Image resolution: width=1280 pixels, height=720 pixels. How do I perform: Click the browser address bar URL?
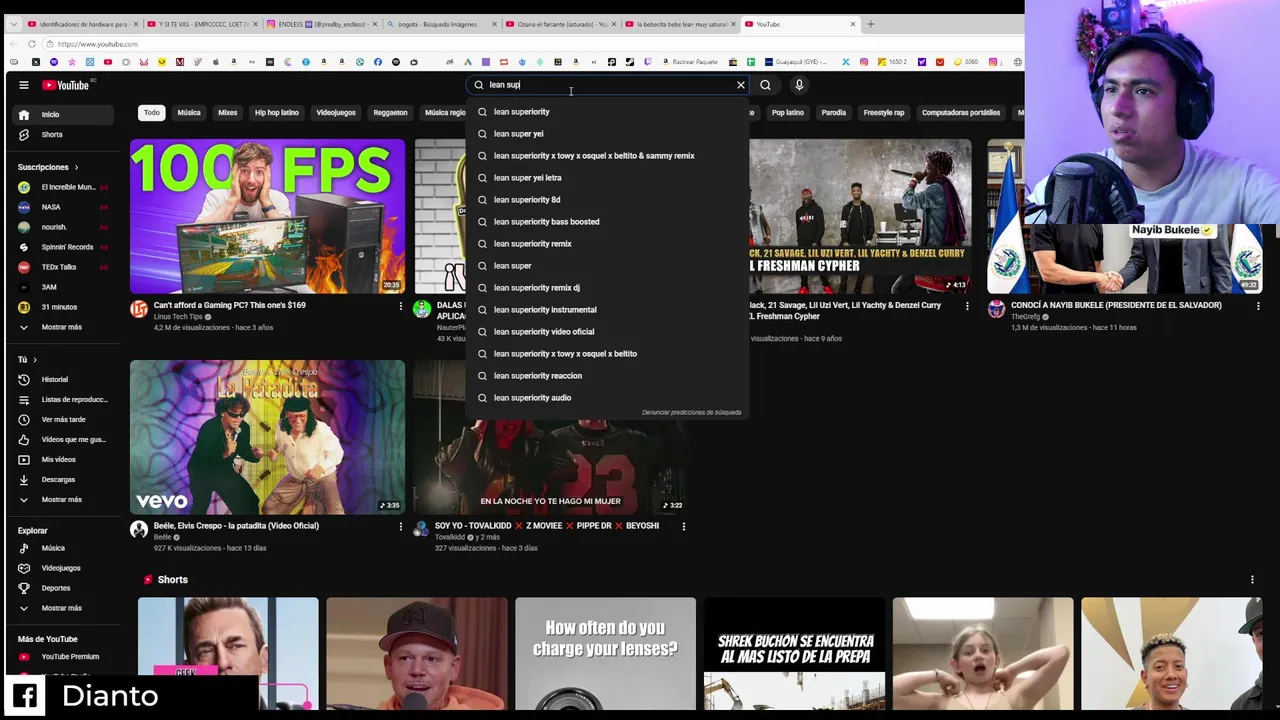tap(98, 44)
